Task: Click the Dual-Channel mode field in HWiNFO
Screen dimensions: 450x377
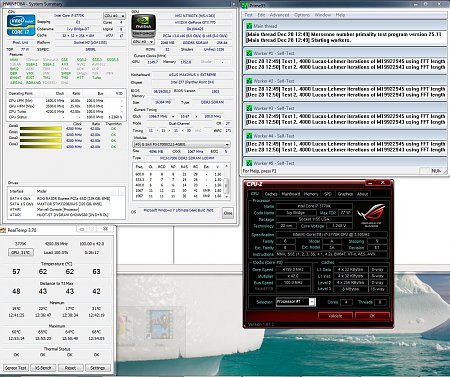Action: click(179, 123)
